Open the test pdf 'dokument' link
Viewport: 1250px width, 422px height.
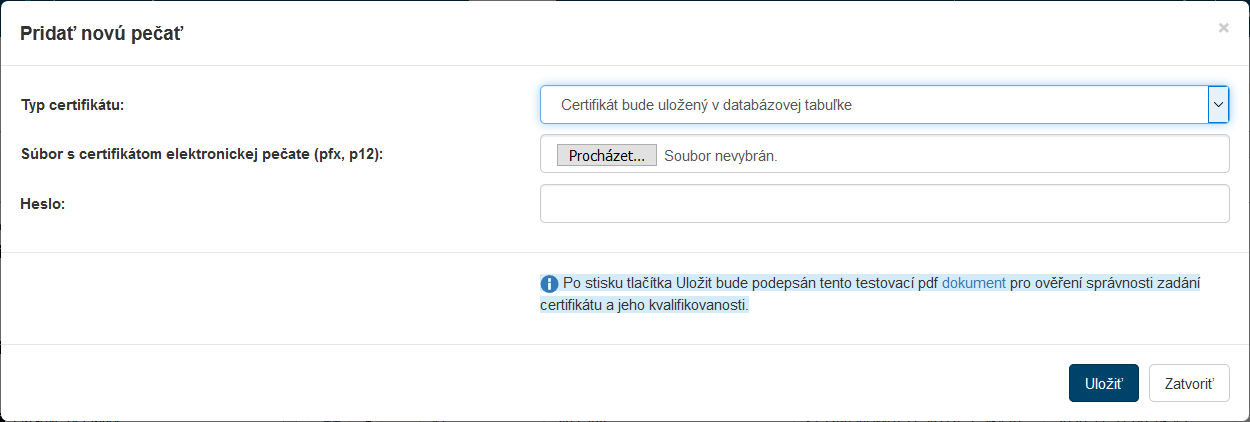point(973,283)
